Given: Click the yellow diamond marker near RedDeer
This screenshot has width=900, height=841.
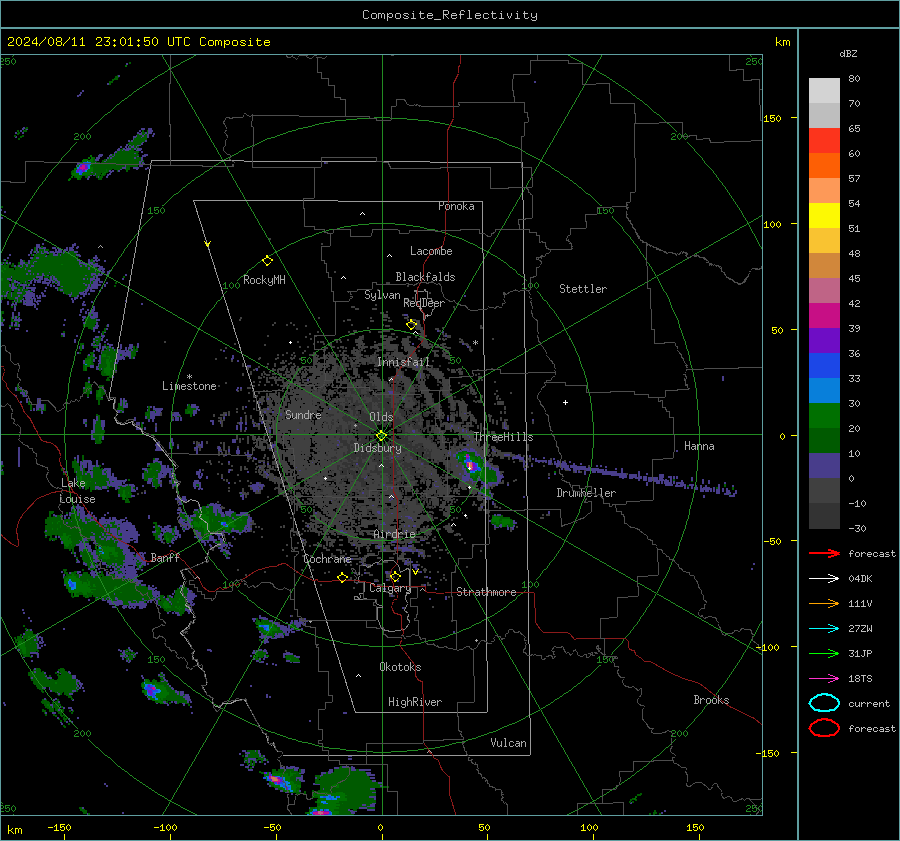Looking at the screenshot, I should click(411, 325).
